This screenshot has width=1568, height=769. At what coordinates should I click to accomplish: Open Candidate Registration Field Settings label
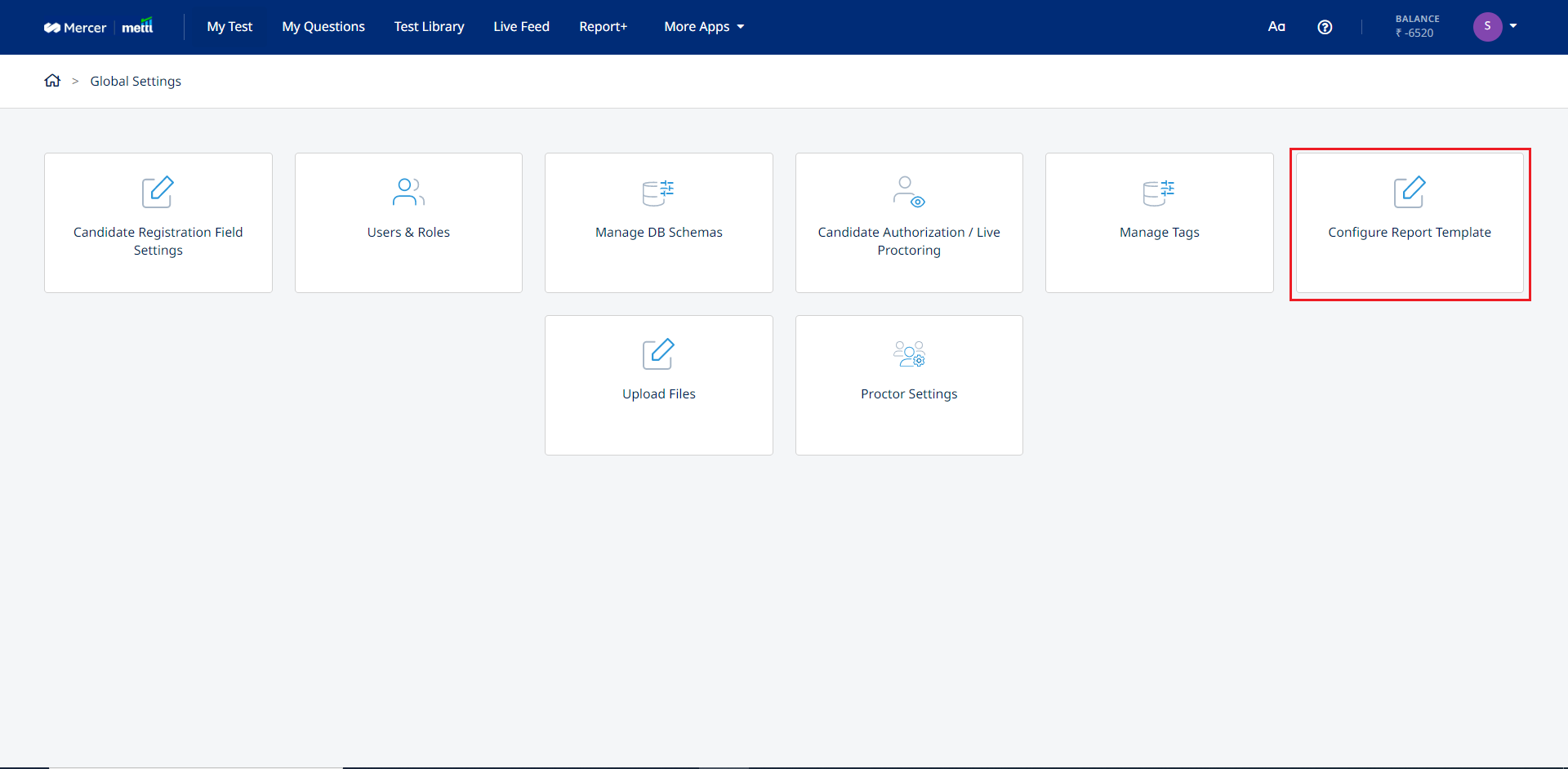tap(158, 241)
